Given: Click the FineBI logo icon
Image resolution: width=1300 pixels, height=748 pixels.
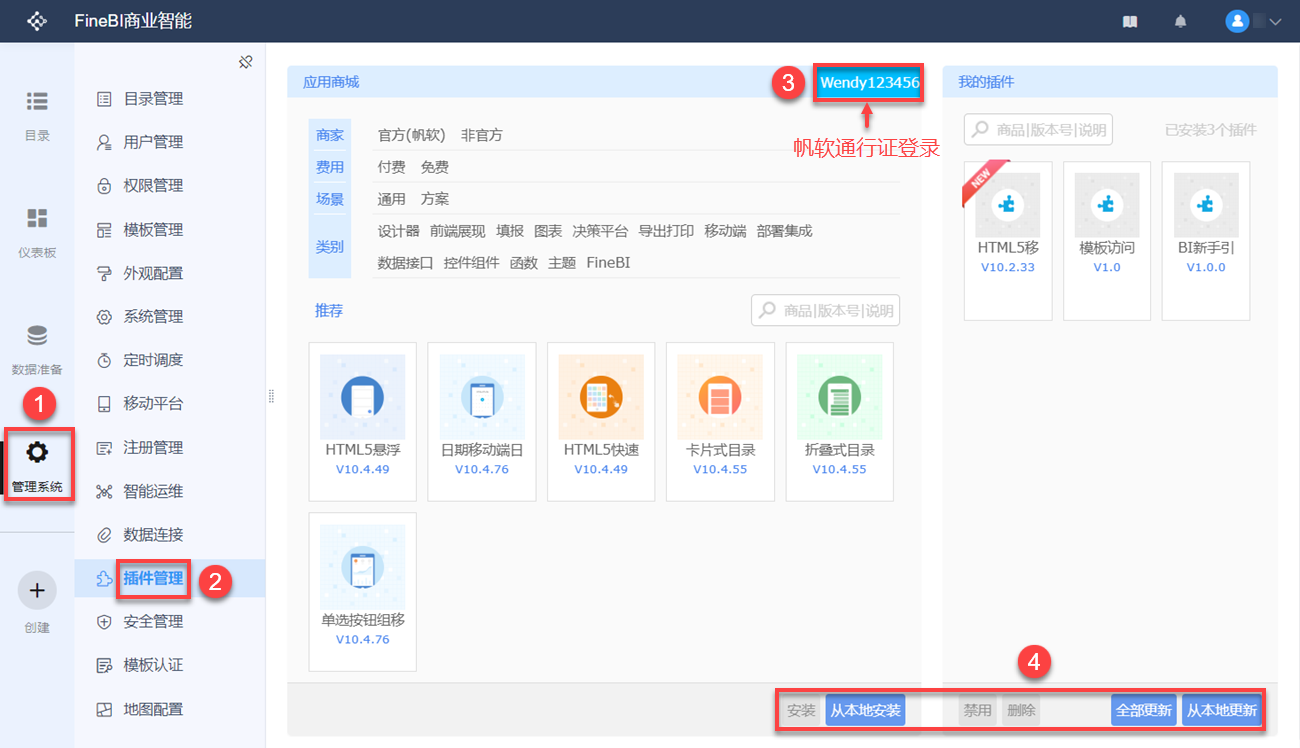Looking at the screenshot, I should pos(37,21).
